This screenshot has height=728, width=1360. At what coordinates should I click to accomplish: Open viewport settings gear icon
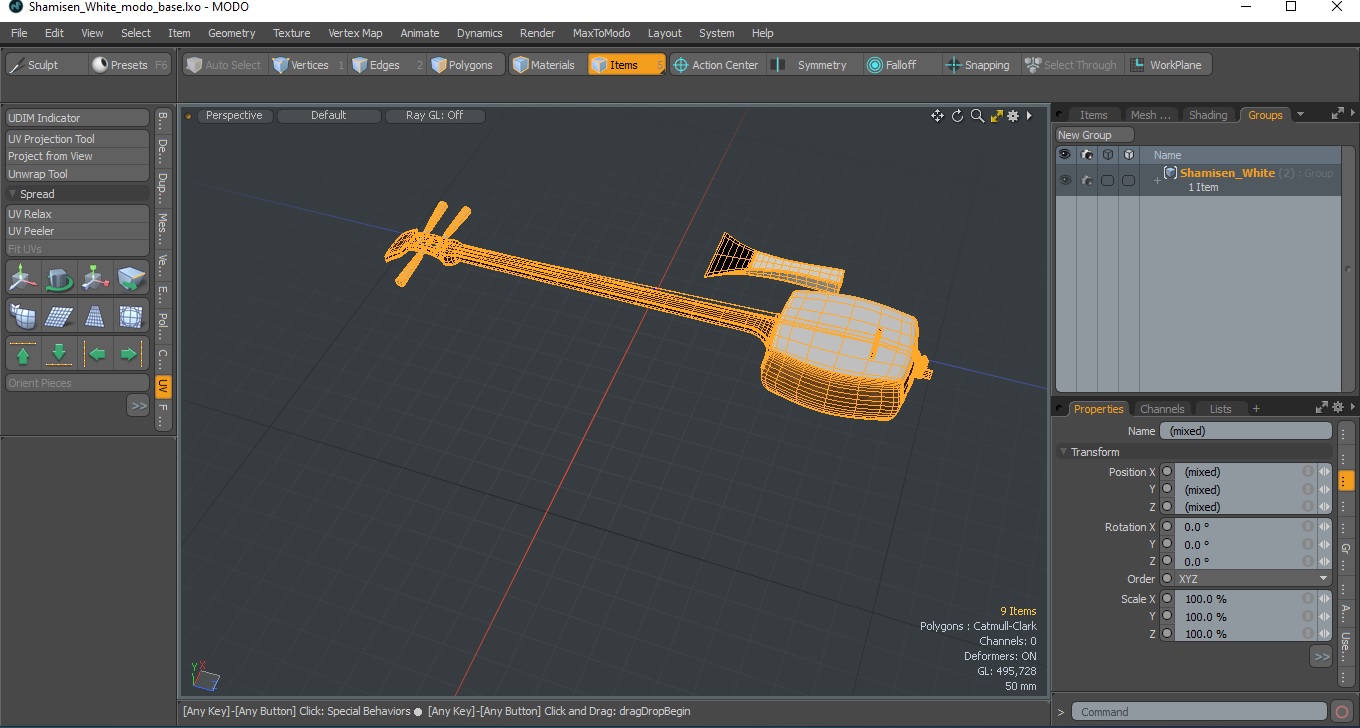[x=1013, y=116]
